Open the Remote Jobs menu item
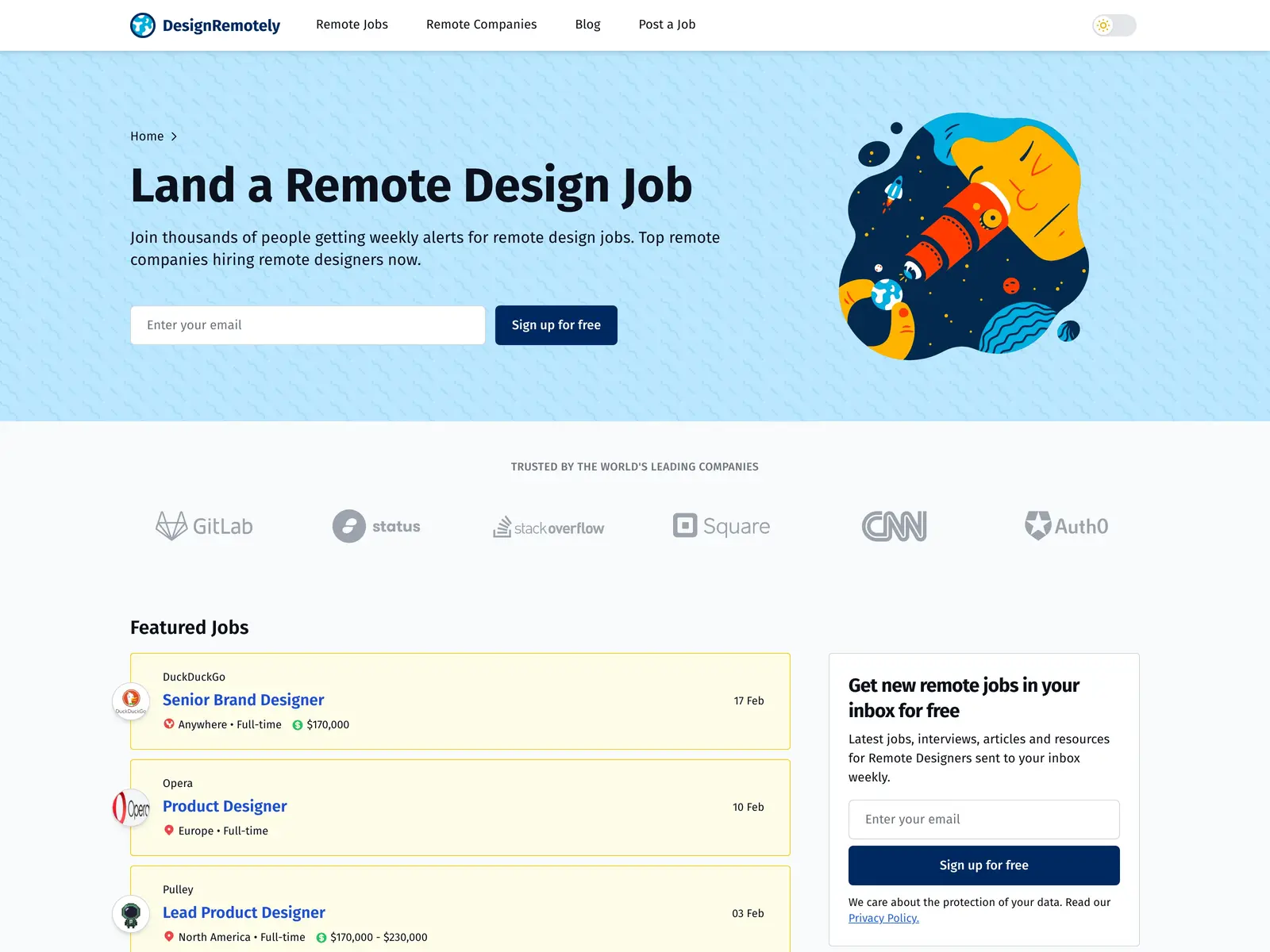 [352, 25]
